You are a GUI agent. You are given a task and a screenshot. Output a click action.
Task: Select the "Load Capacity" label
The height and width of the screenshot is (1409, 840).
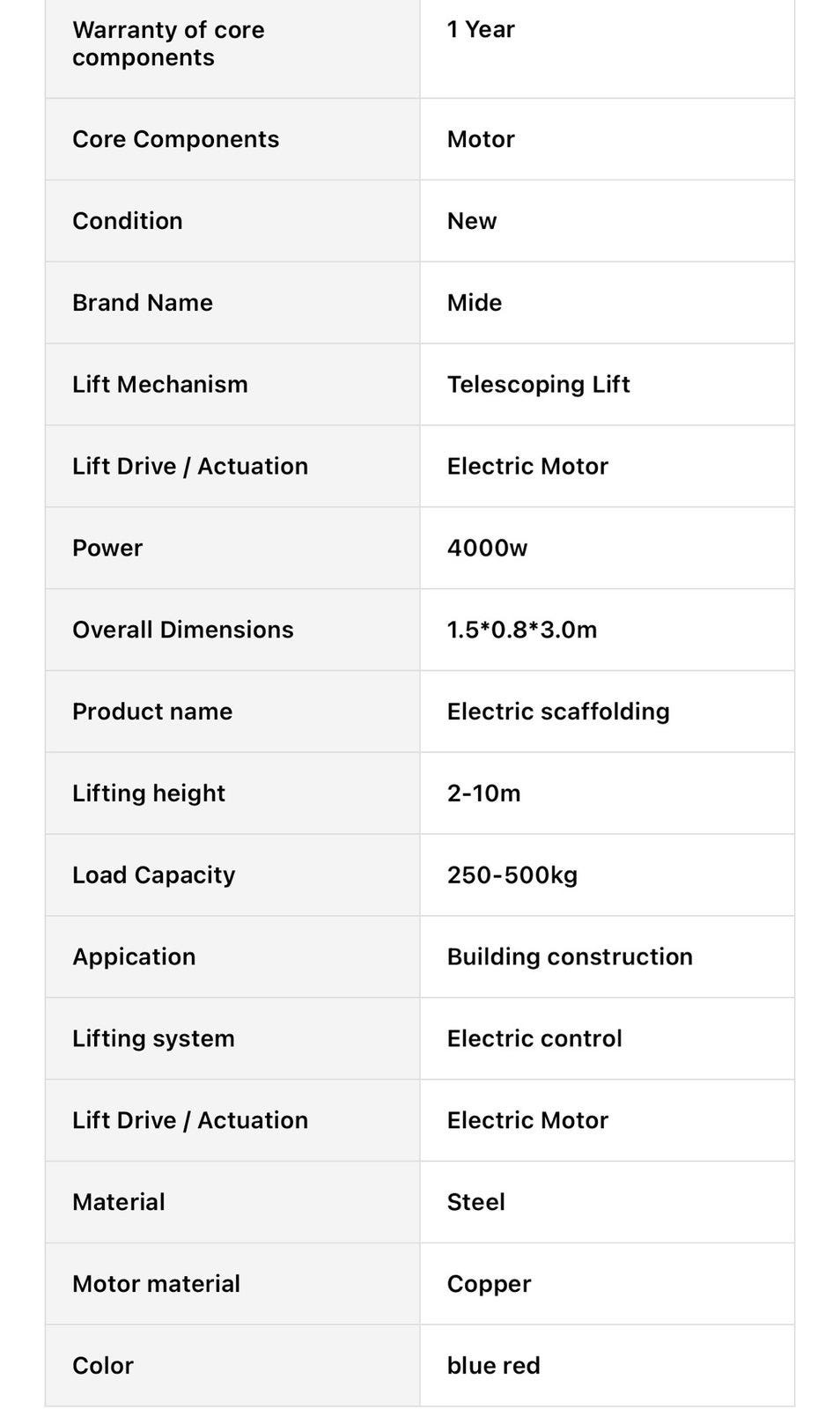(154, 875)
